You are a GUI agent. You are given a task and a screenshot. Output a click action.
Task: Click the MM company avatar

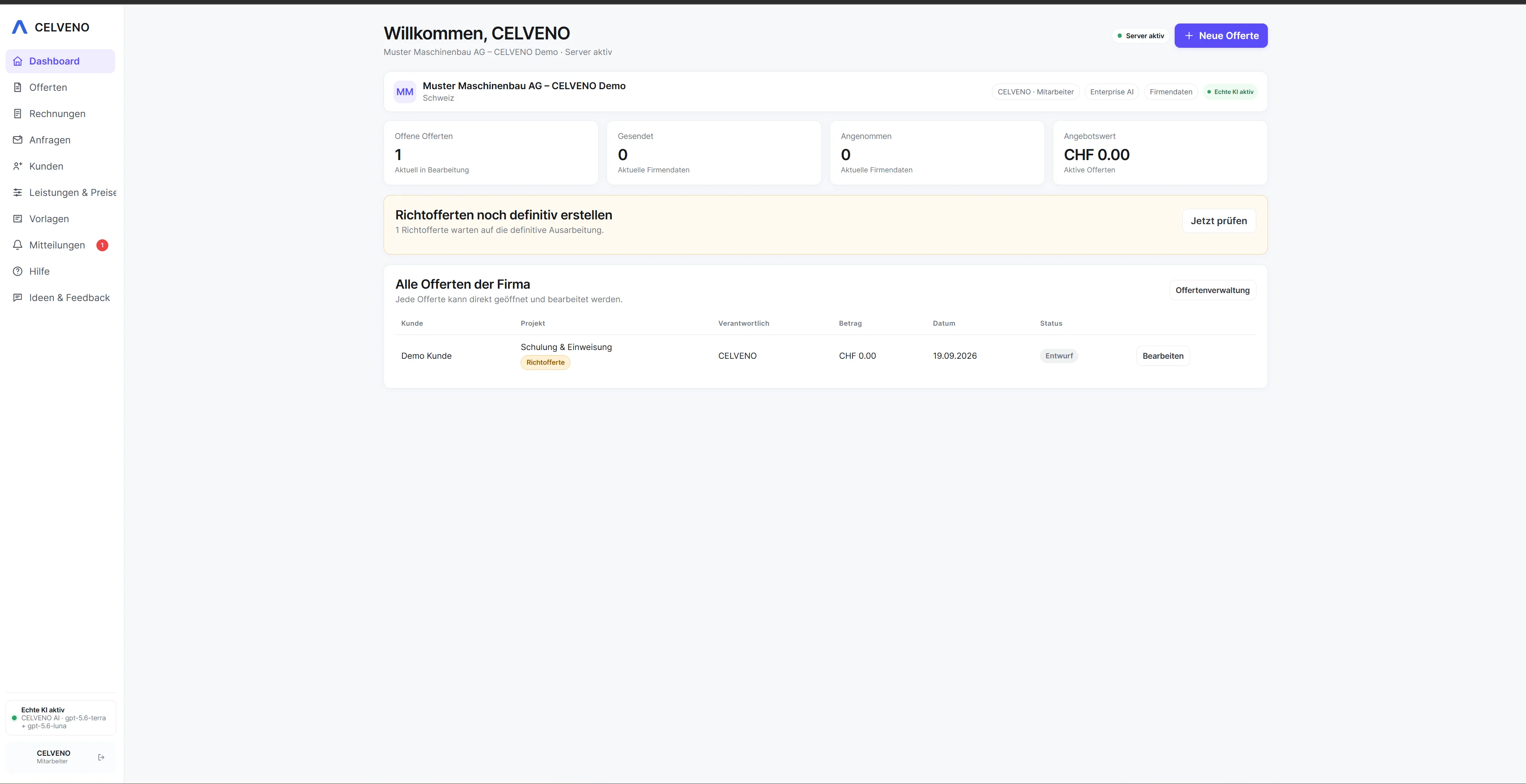[x=405, y=92]
